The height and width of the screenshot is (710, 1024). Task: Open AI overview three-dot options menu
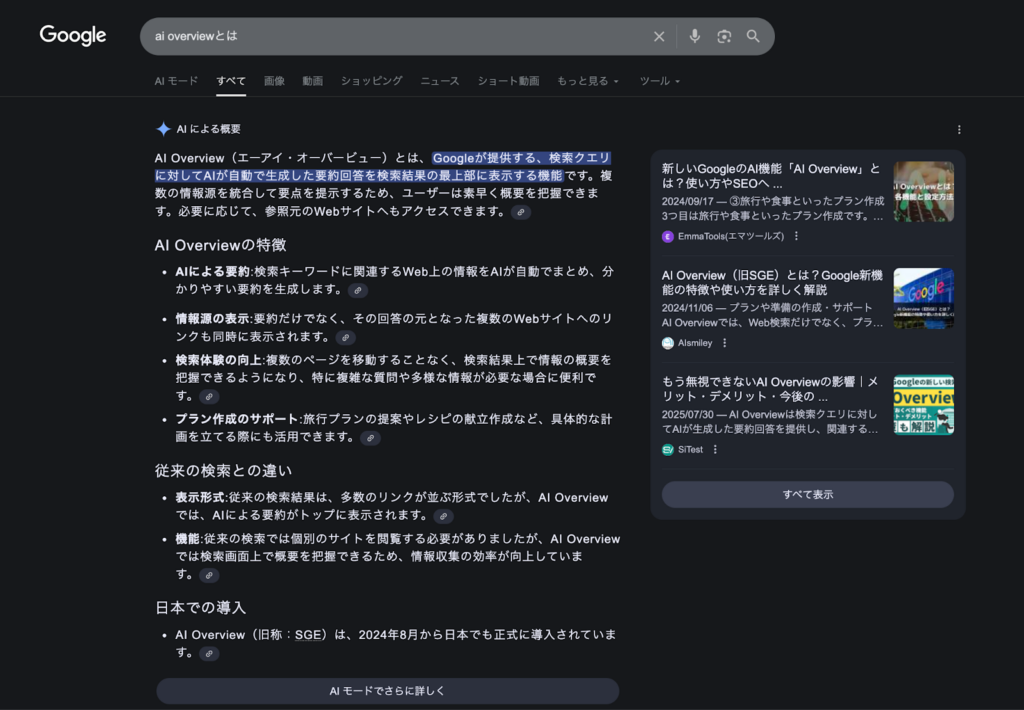[x=959, y=129]
